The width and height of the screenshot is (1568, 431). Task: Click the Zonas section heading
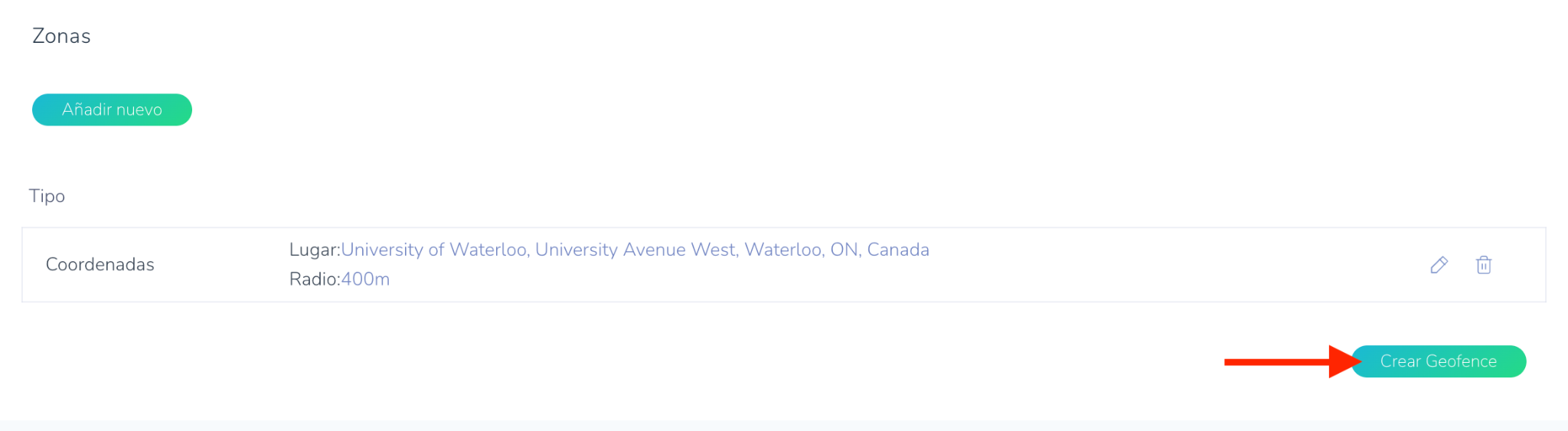pos(61,36)
